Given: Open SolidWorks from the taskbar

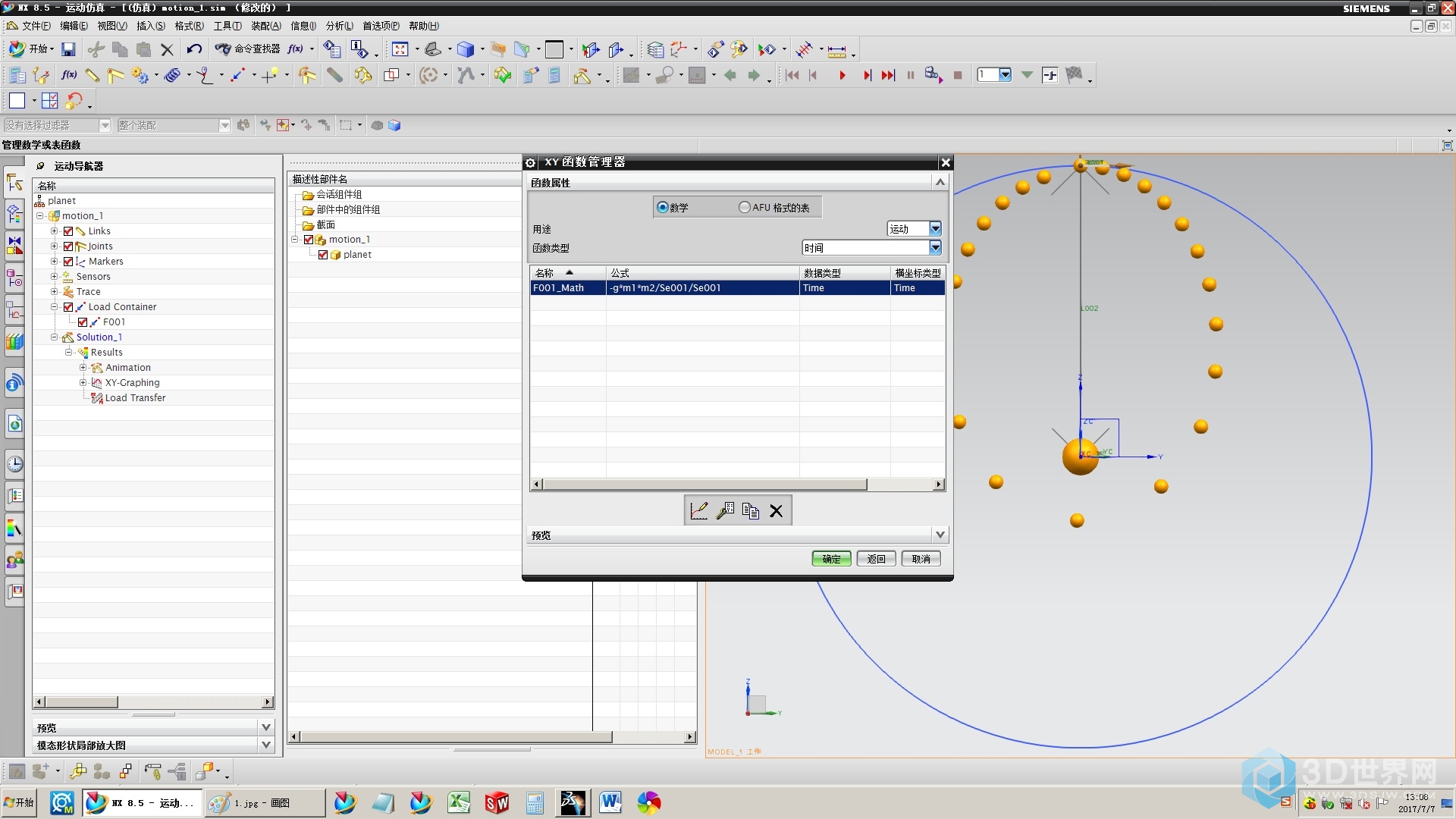Looking at the screenshot, I should click(x=497, y=802).
